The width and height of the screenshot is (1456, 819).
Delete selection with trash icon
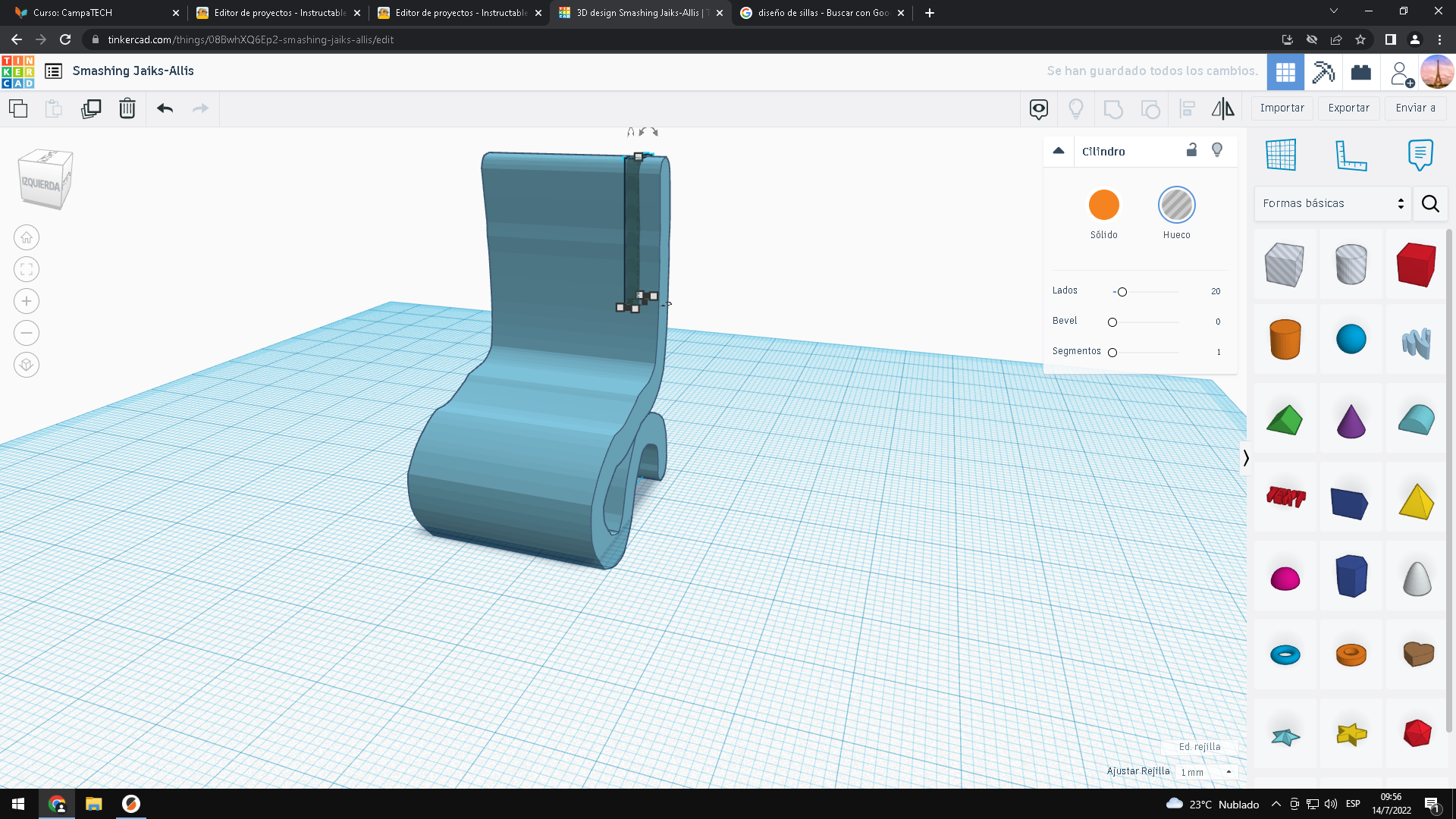[127, 108]
